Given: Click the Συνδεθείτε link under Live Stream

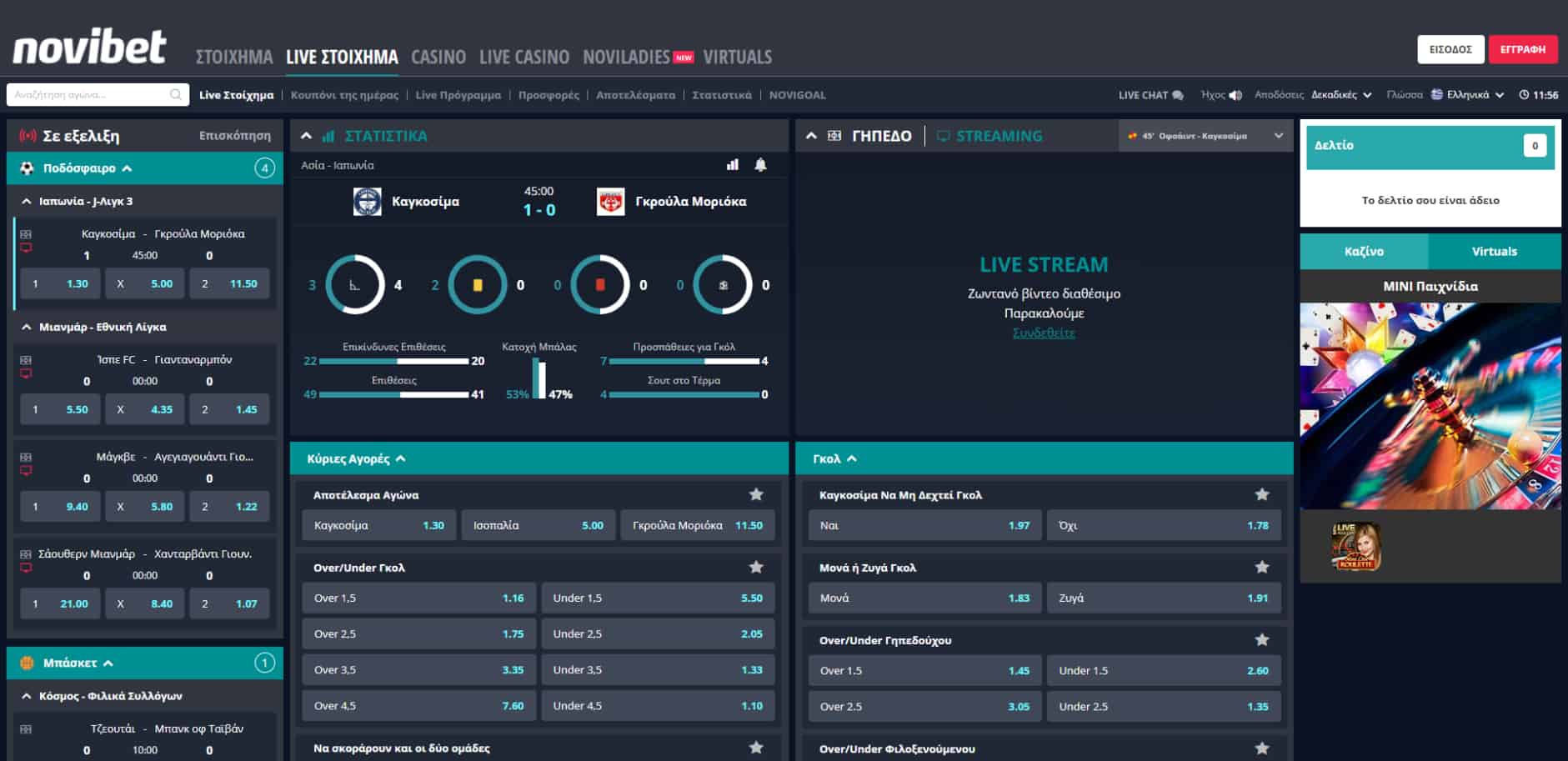Looking at the screenshot, I should pos(1044,333).
